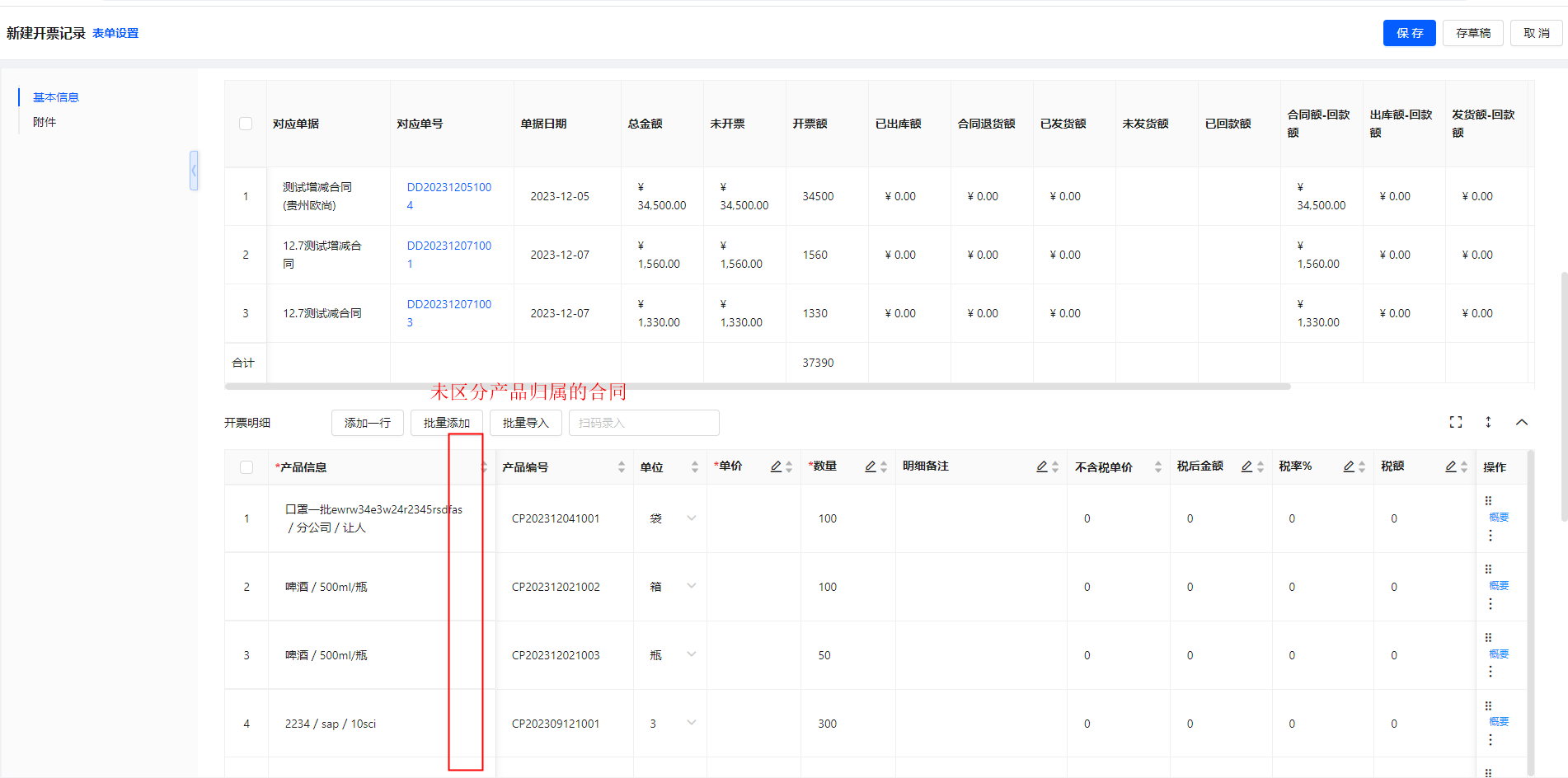Click 批量导入 button
Image resolution: width=1568 pixels, height=778 pixels.
pos(526,423)
